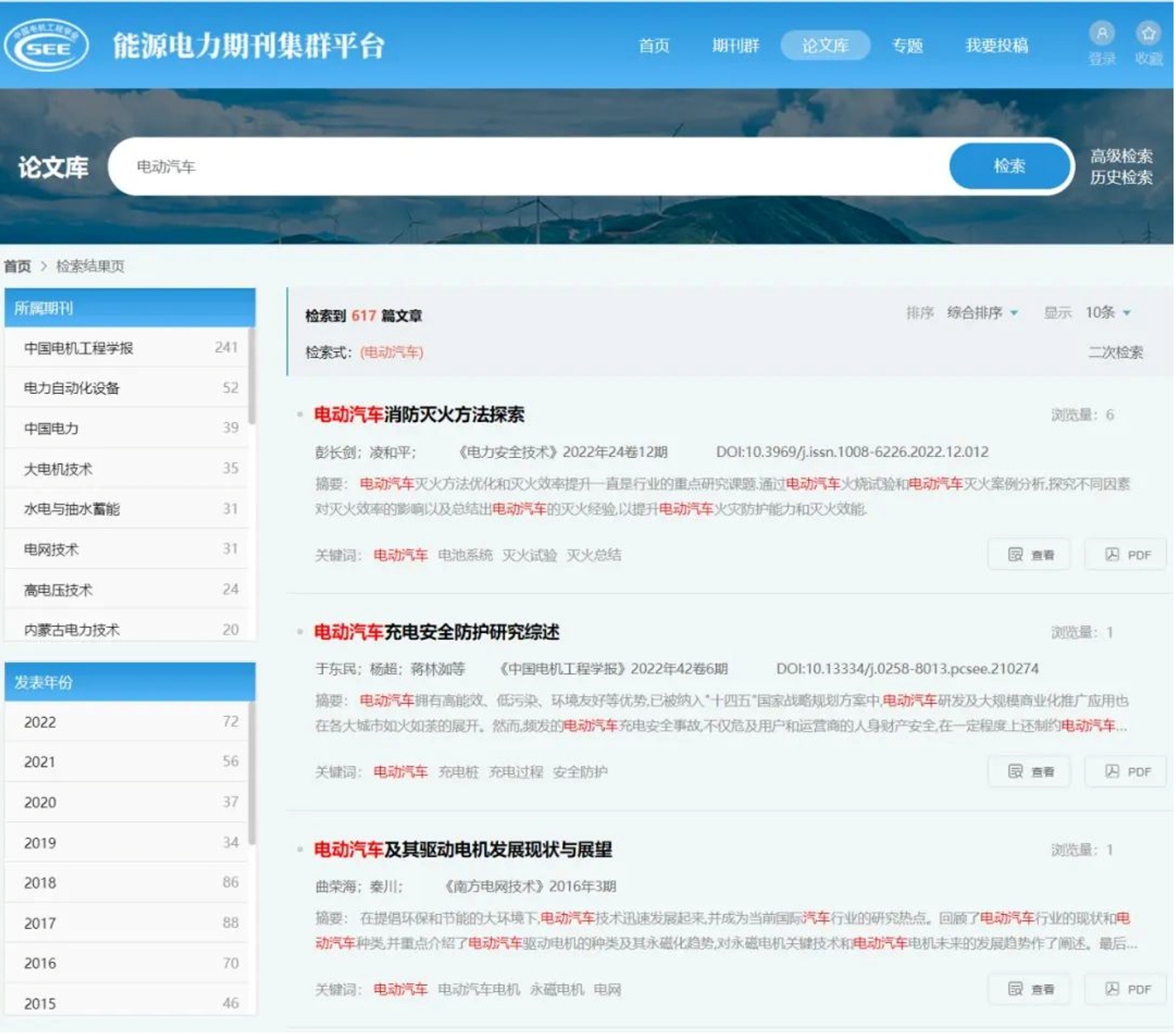The height and width of the screenshot is (1034, 1176).
Task: Click the login user icon
Action: point(1102,34)
